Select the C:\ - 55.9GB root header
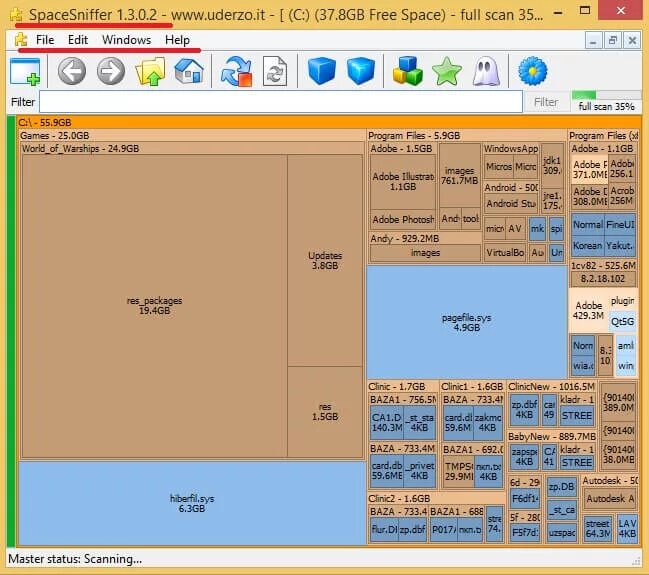This screenshot has height=575, width=649. [329, 123]
